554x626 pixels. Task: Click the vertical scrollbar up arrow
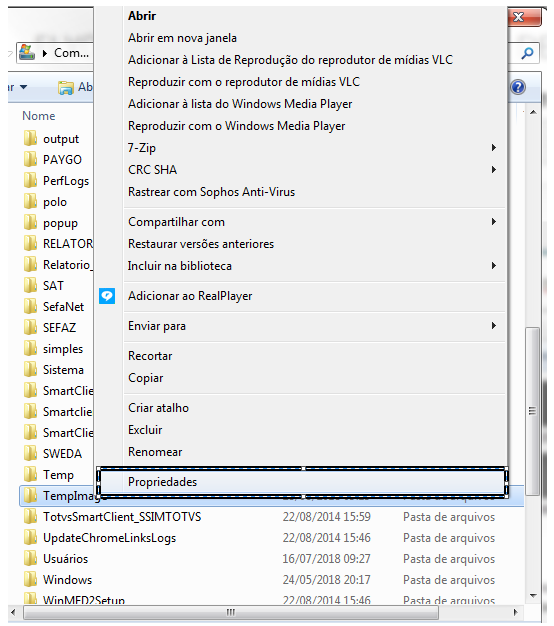(x=533, y=112)
